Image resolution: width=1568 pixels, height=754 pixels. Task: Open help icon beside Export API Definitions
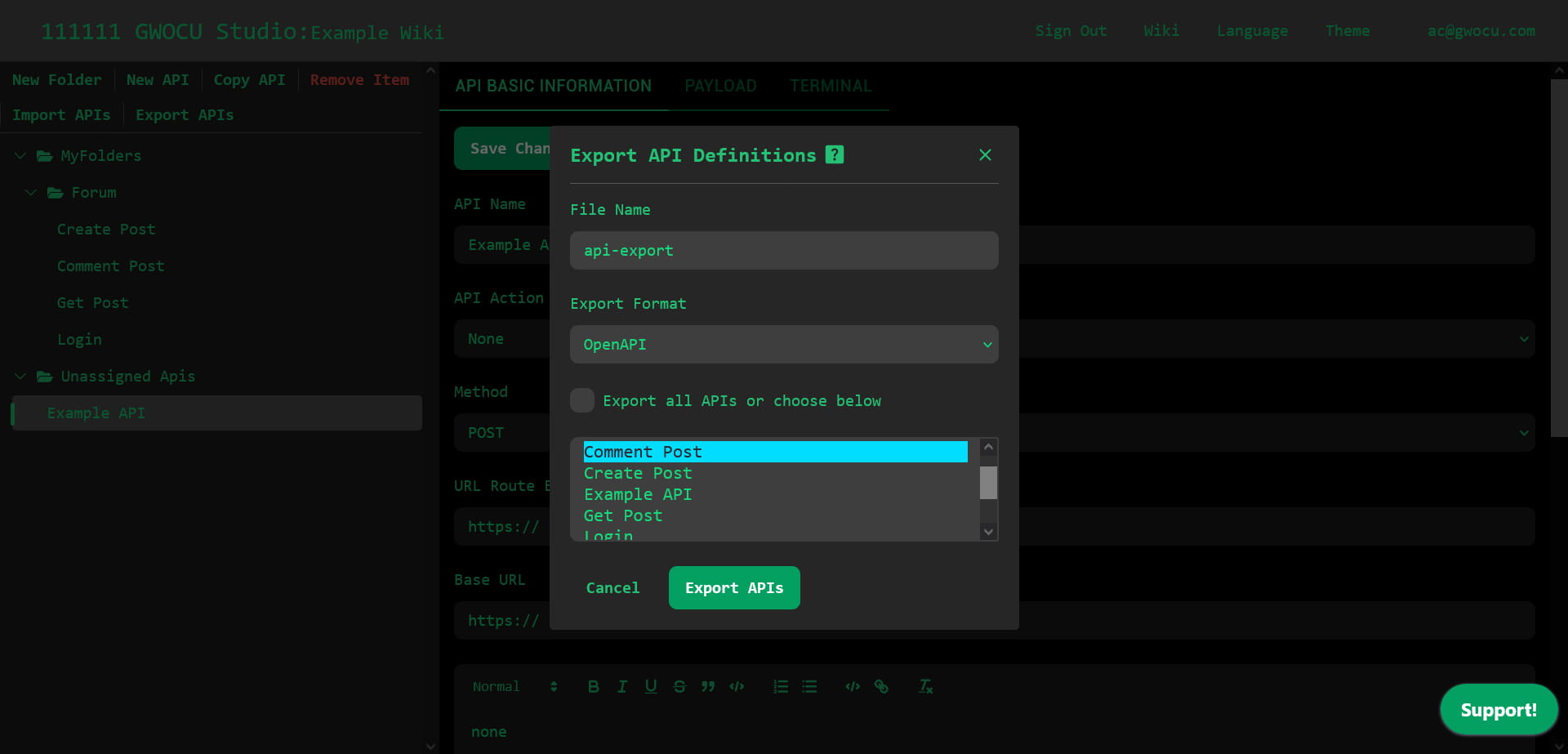pos(834,154)
